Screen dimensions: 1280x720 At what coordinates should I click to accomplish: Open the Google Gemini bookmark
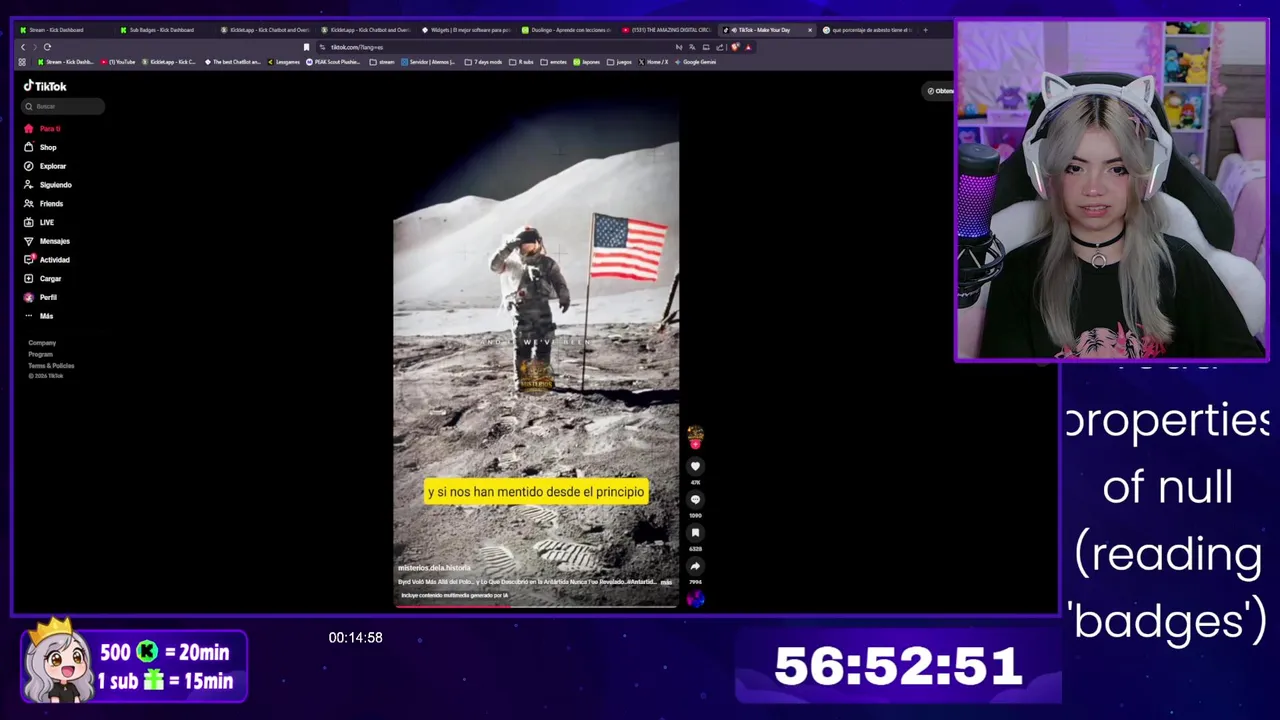point(696,62)
